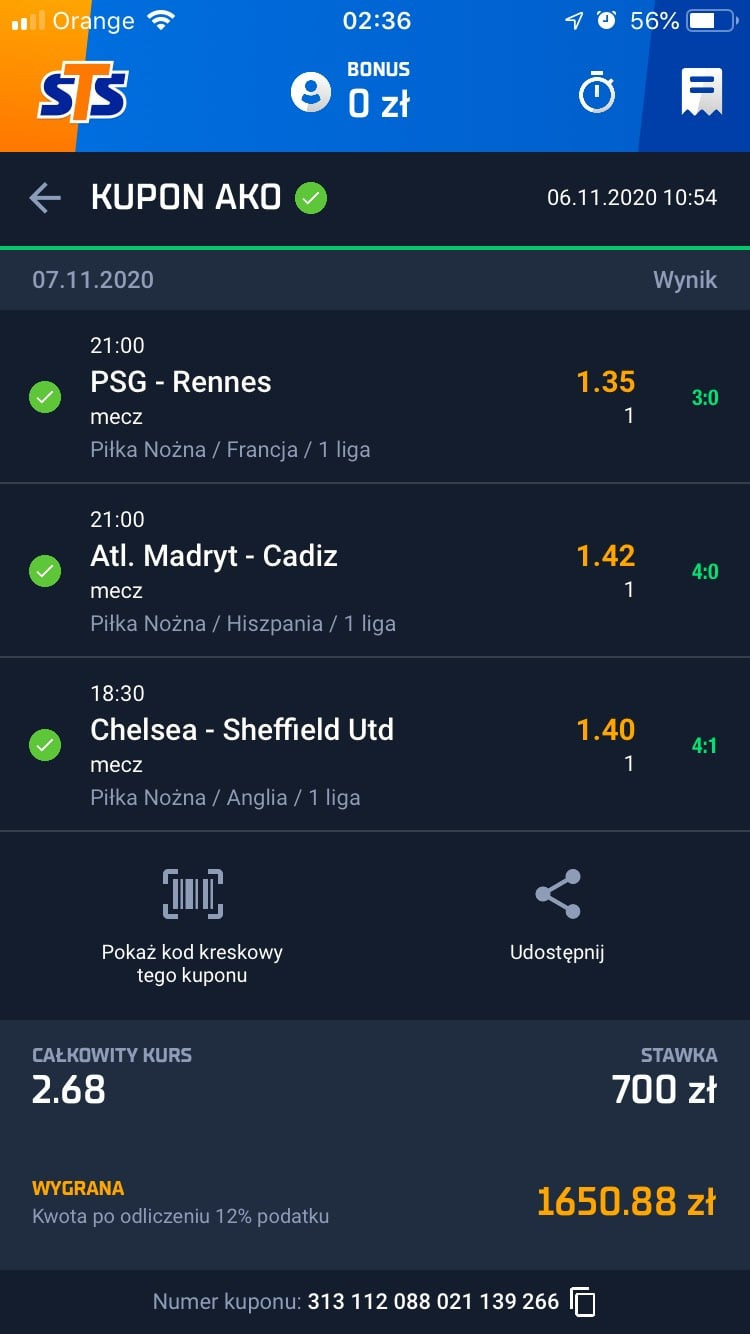Tap the 4:1 result score

[704, 746]
